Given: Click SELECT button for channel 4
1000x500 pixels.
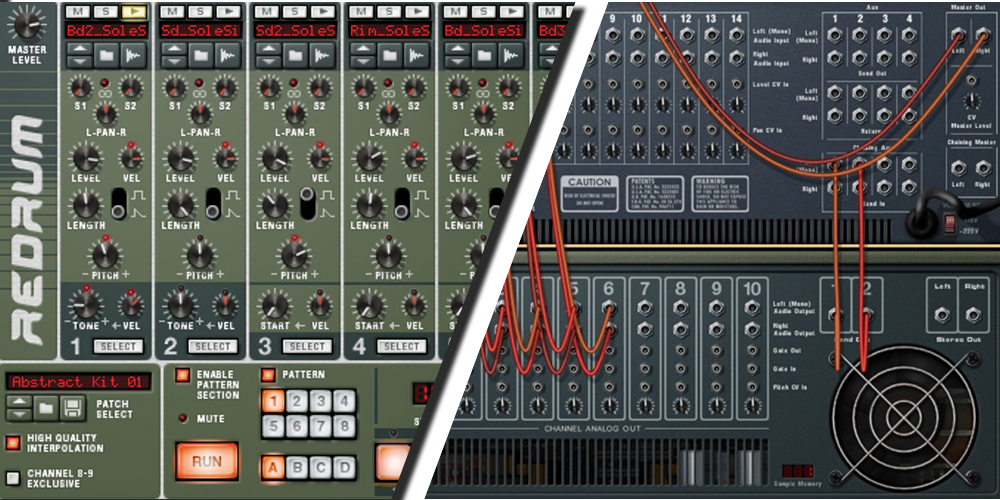Looking at the screenshot, I should click(x=401, y=346).
